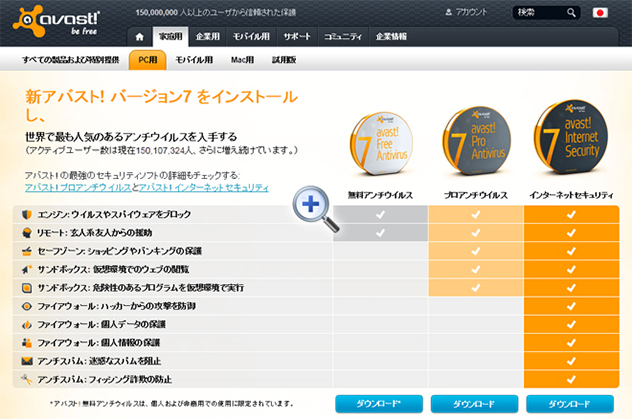The image size is (632, 419).
Task: Open the 家庭用 tab
Action: point(170,37)
